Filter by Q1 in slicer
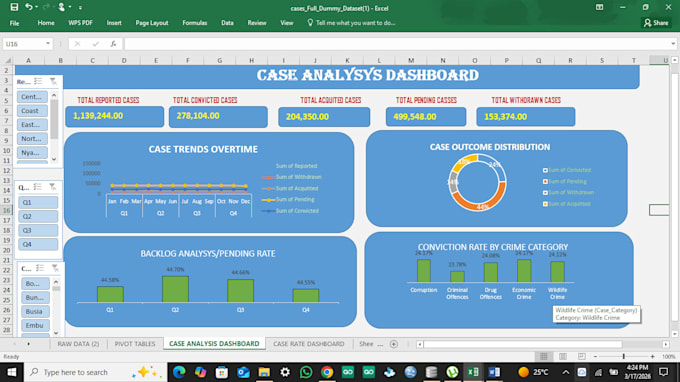Screen dimensions: 680x382 (x=38, y=202)
